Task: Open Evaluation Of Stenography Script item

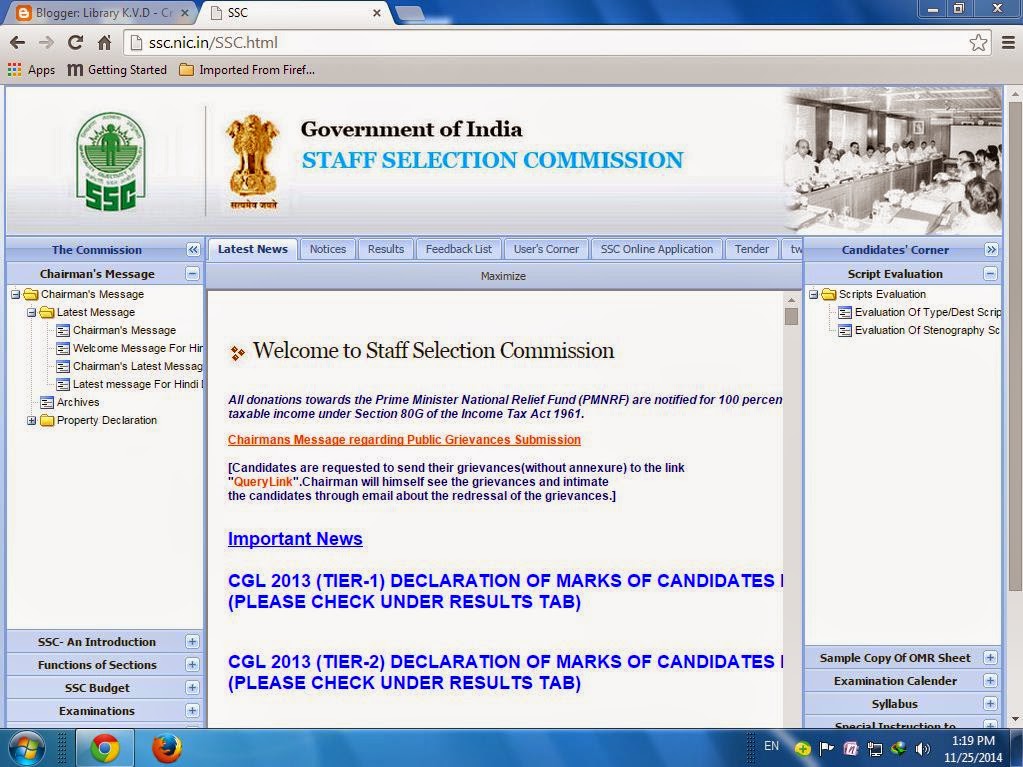Action: point(919,331)
